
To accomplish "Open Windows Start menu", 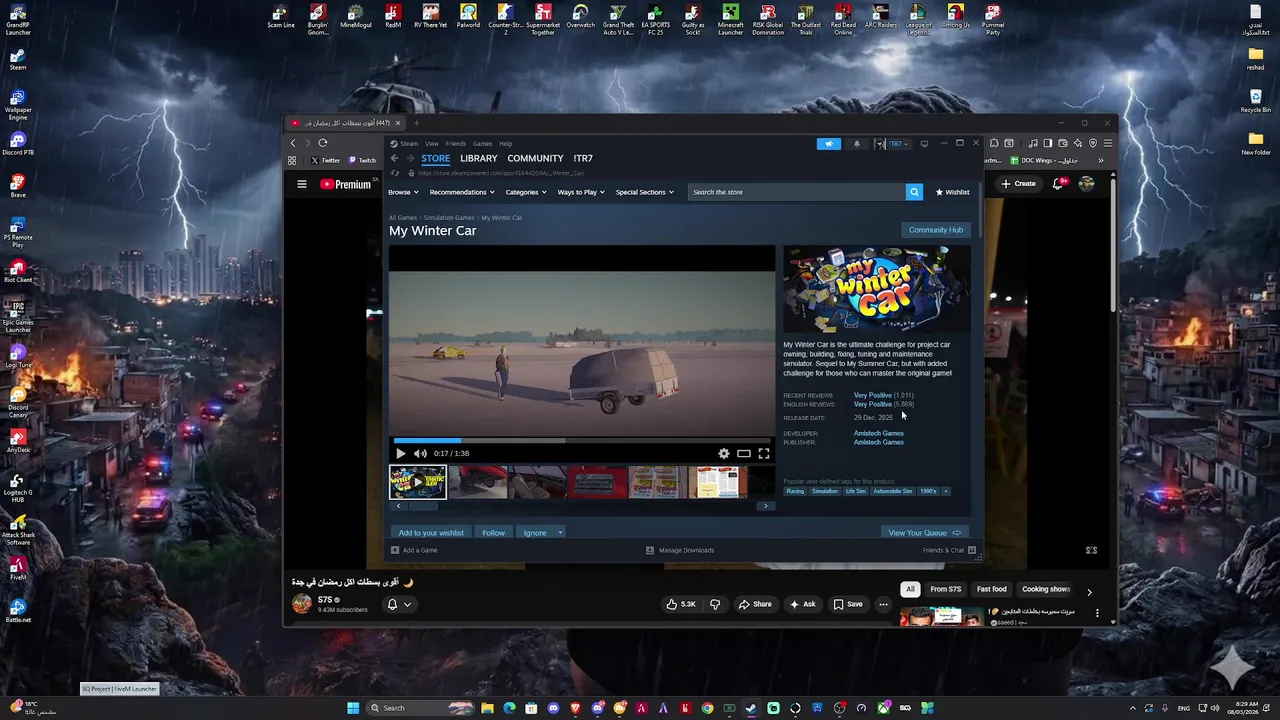I will [x=353, y=708].
